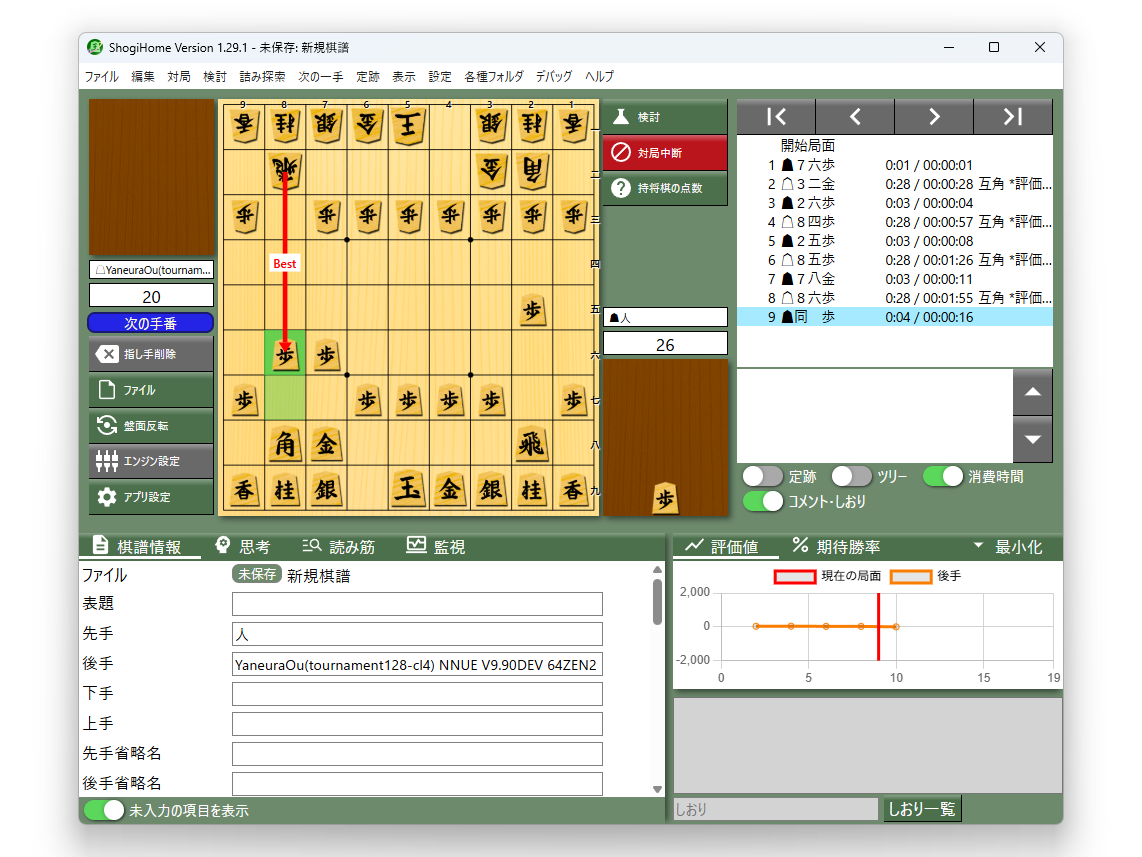Click the comment area down arrow

(x=1032, y=439)
